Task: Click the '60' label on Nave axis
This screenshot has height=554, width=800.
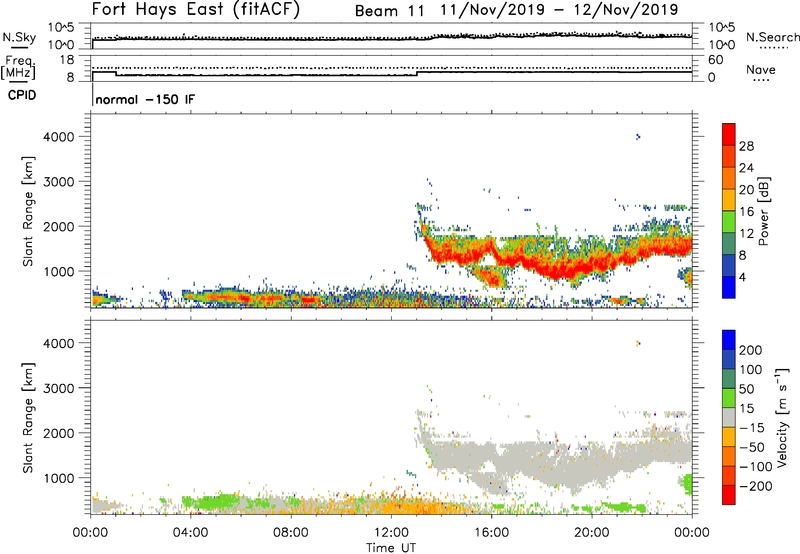Action: (715, 60)
